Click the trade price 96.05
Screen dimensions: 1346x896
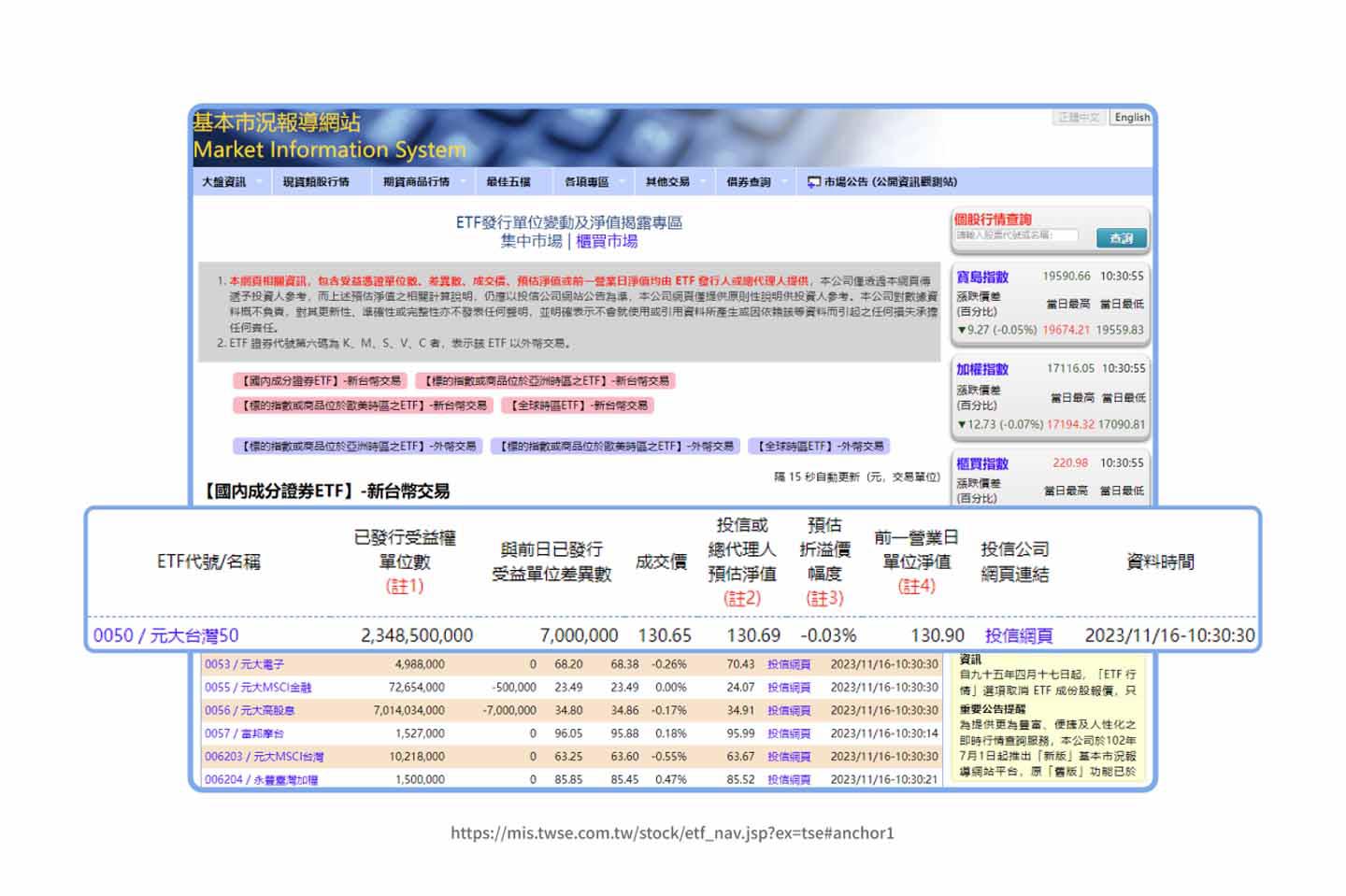(568, 733)
